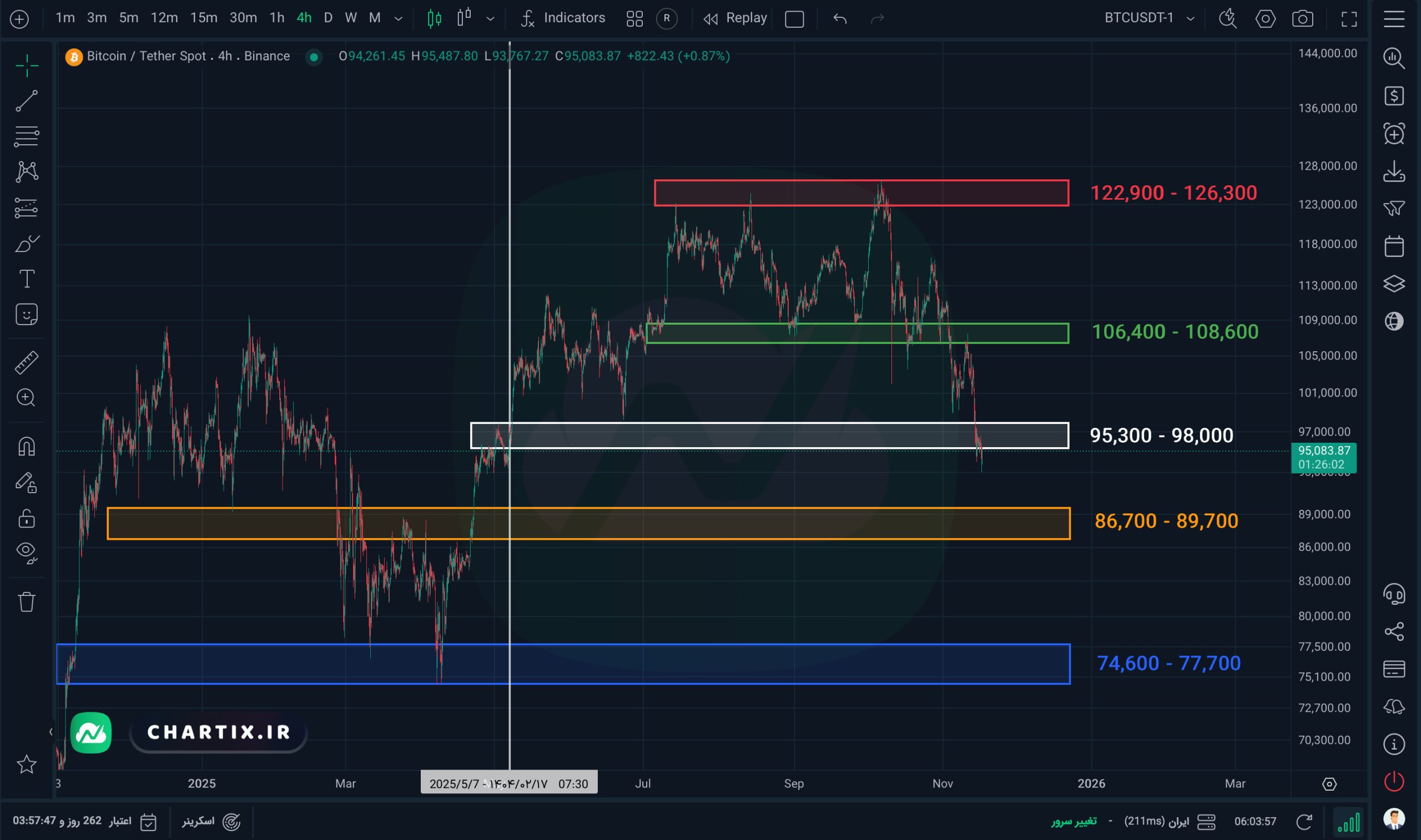Hide all drawings with eye icon
1421x840 pixels.
[x=26, y=551]
